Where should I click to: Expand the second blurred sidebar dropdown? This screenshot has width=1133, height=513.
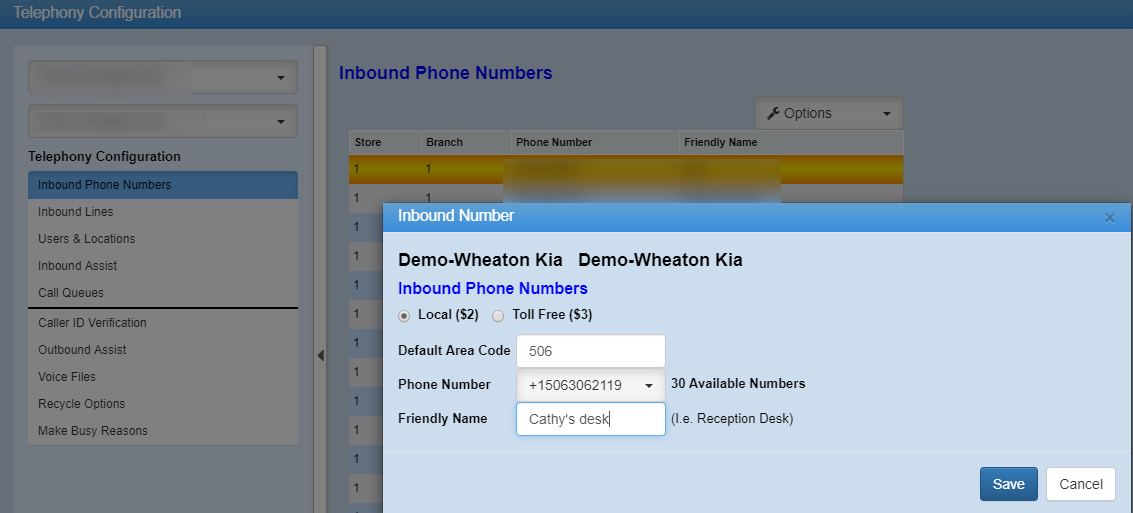pyautogui.click(x=163, y=121)
